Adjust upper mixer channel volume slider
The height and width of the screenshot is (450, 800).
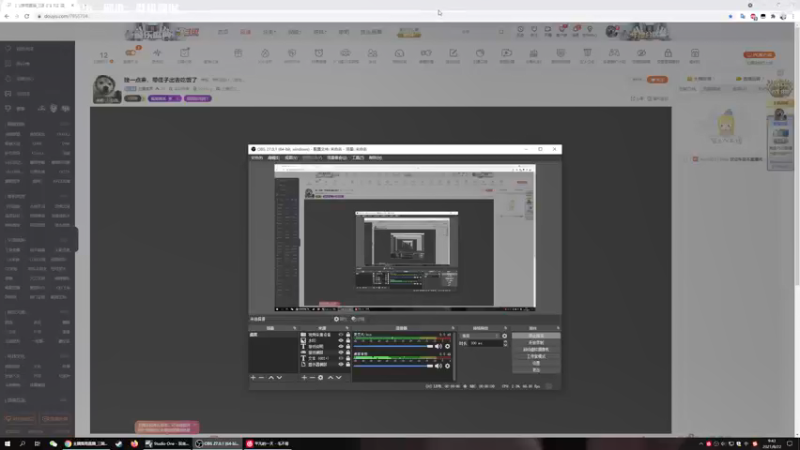tap(393, 346)
